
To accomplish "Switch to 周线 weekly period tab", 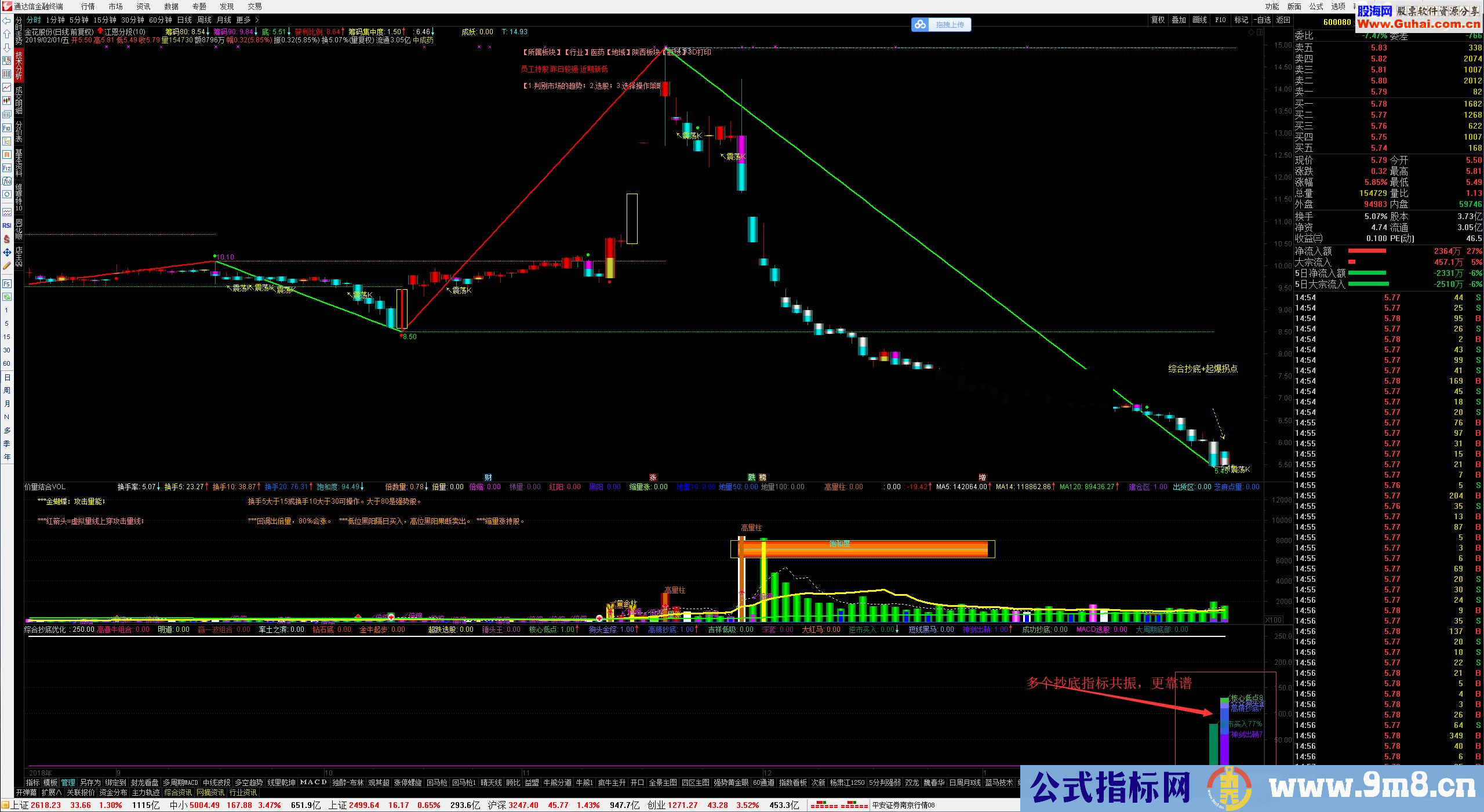I will [x=204, y=20].
